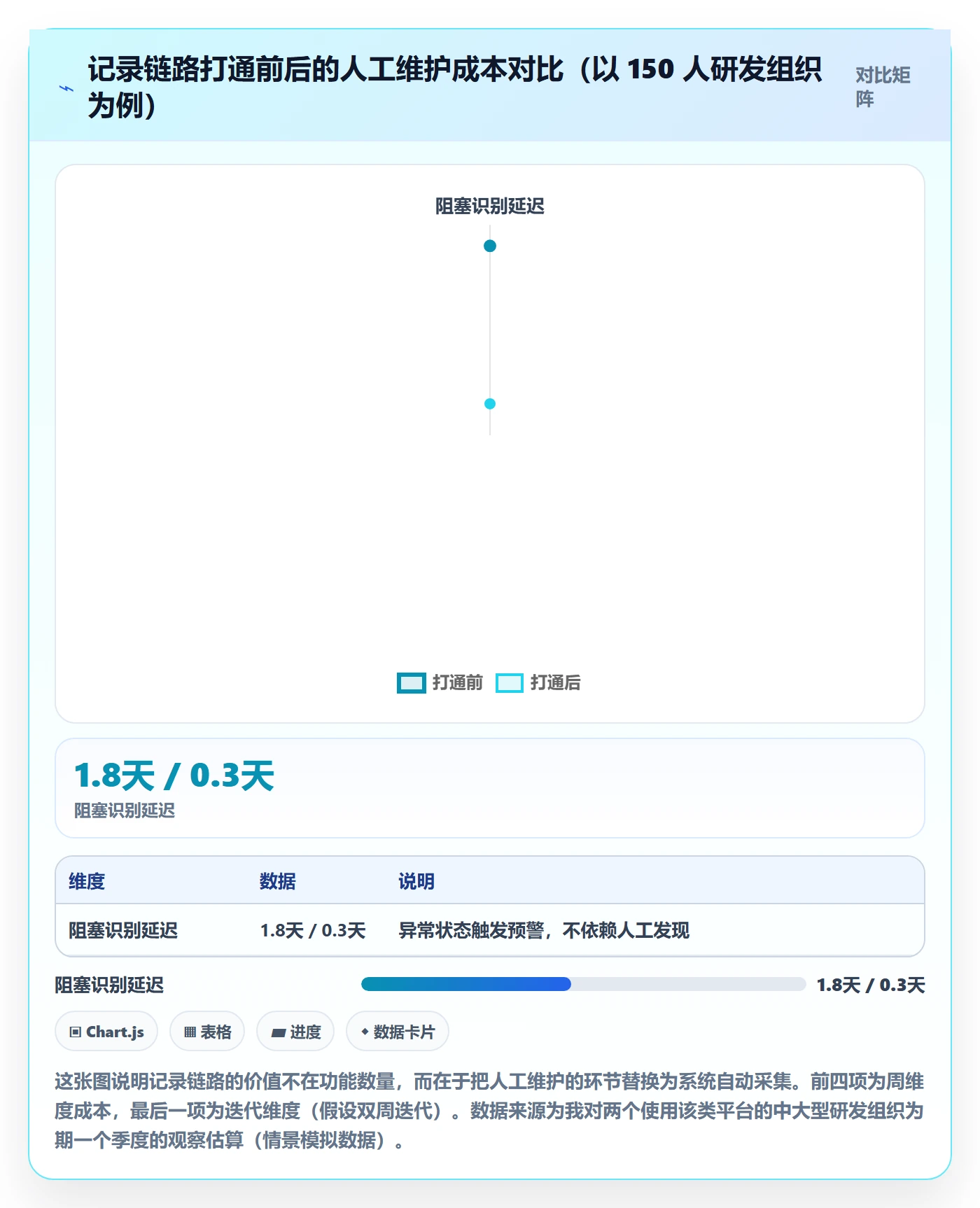Click the 阻塞识别延迟 cell in the table row

pos(123,930)
